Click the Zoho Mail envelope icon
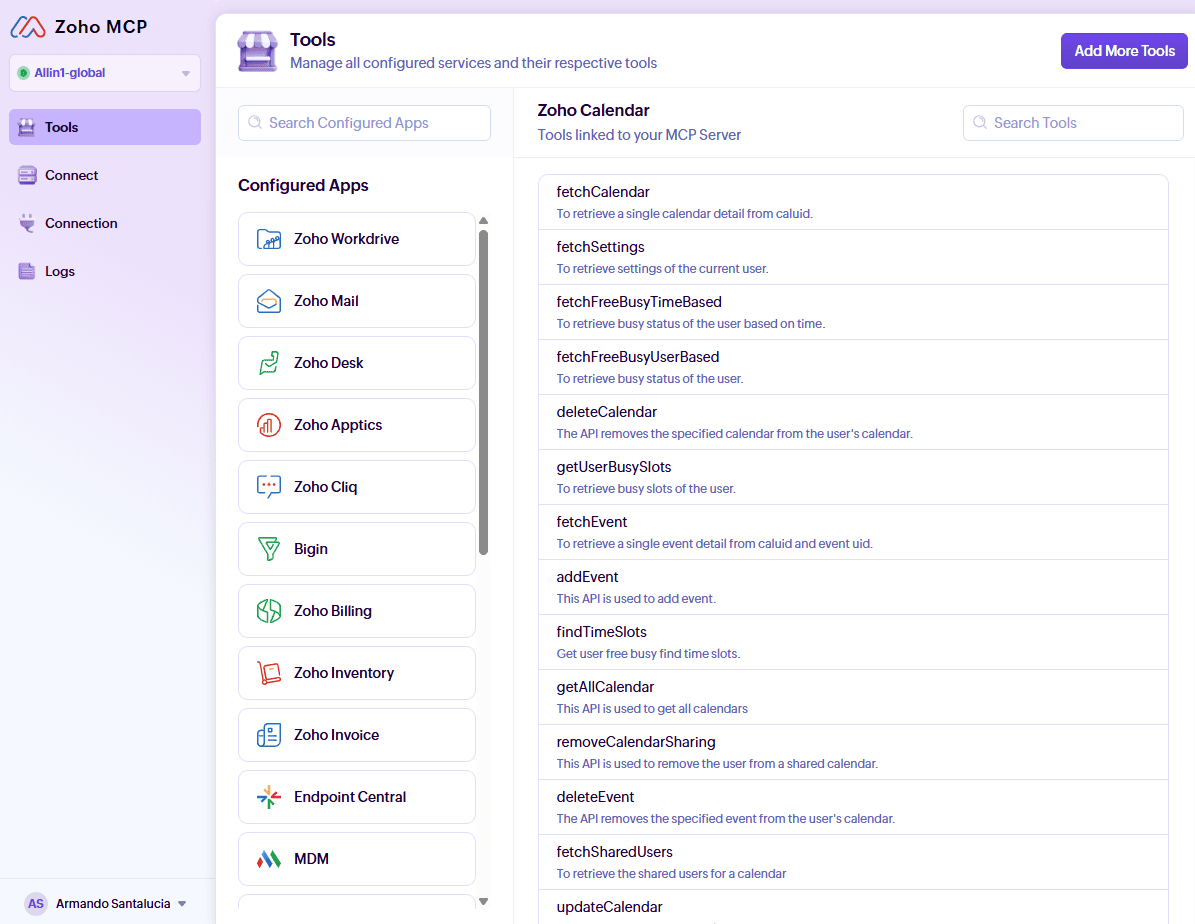1195x924 pixels. (269, 301)
